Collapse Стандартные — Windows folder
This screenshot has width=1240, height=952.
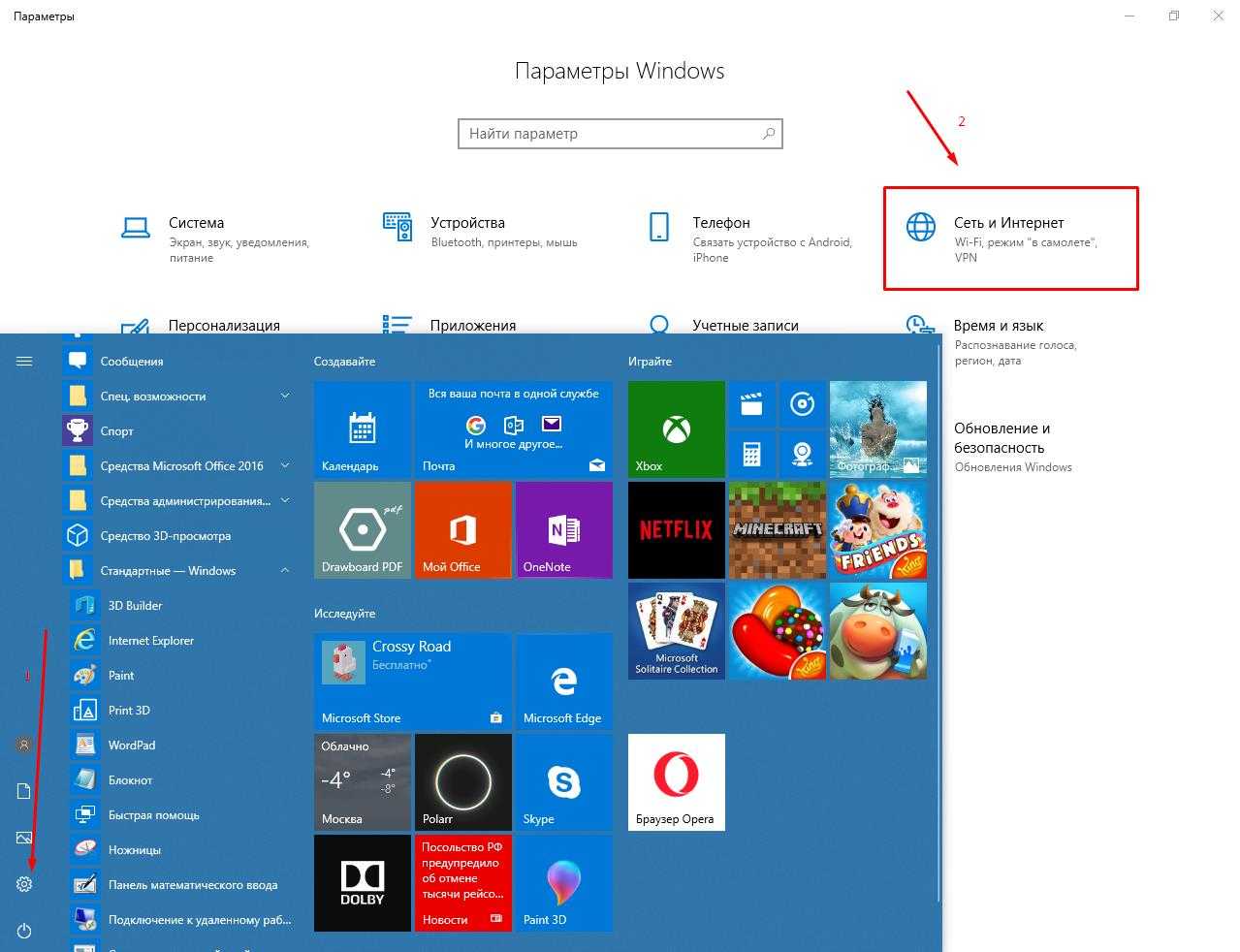click(285, 571)
